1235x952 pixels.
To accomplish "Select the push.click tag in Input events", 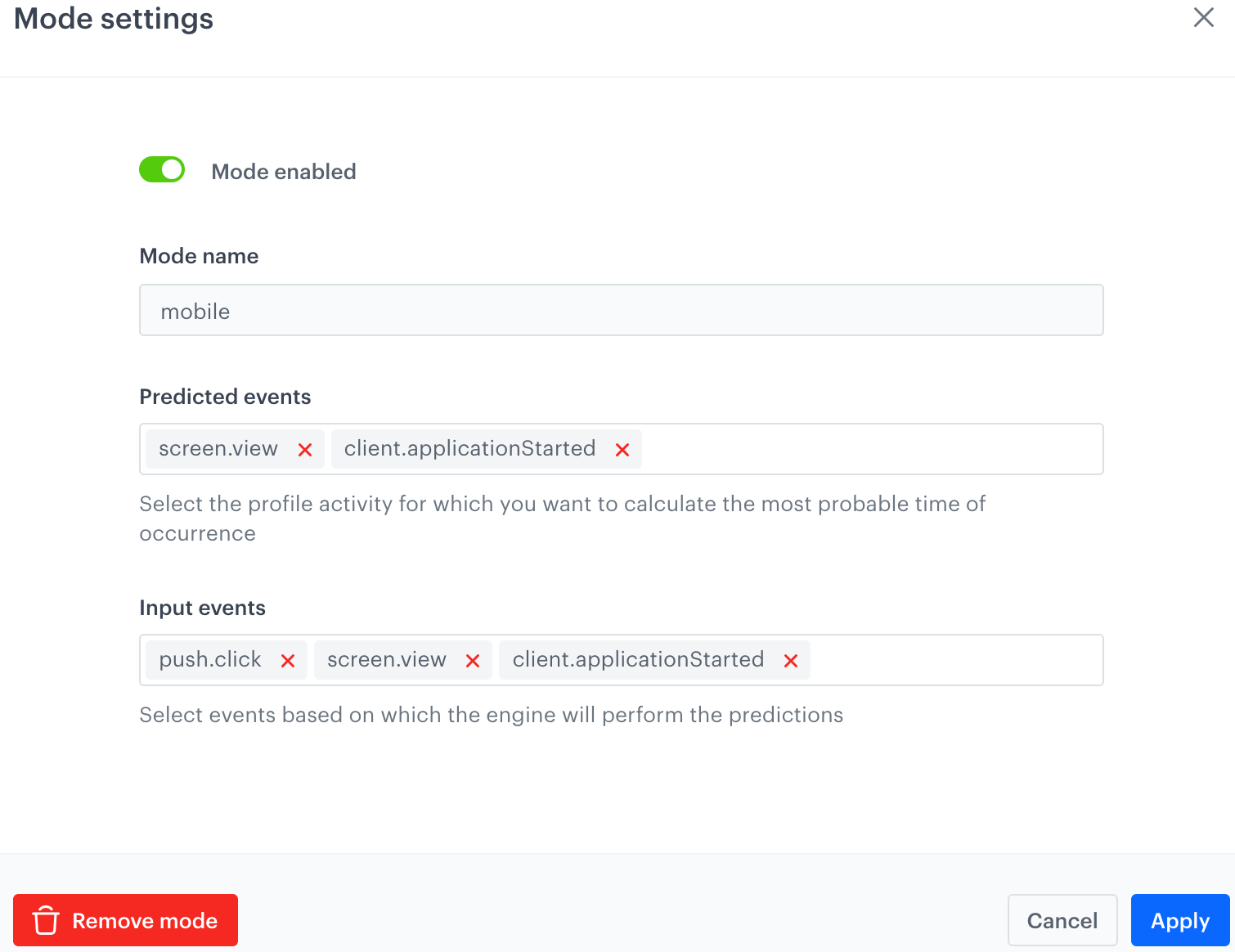I will (210, 660).
